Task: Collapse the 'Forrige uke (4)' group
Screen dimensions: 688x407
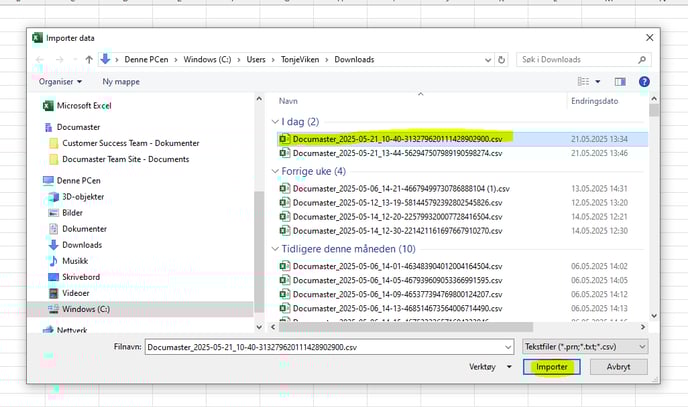Action: click(x=275, y=171)
